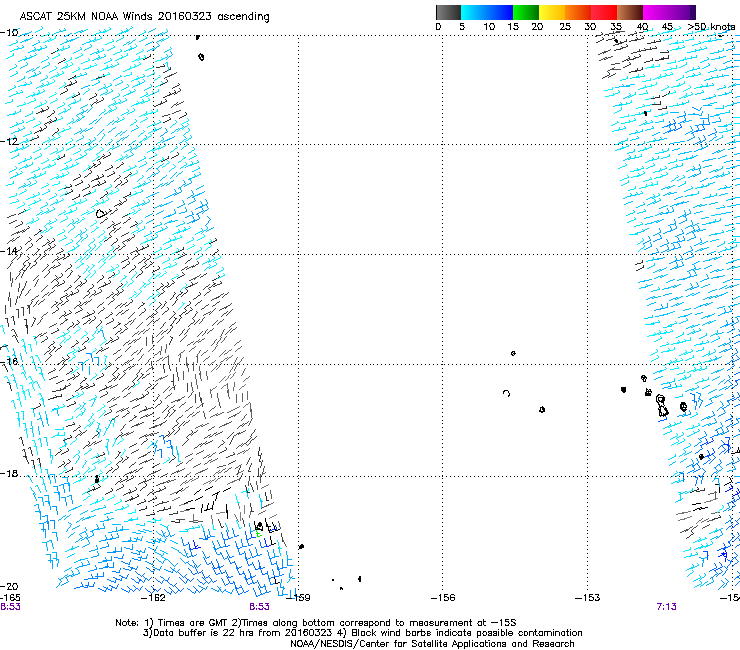Image resolution: width=740 pixels, height=650 pixels.
Task: Click the '-153' longitude axis label
Action: click(x=587, y=598)
